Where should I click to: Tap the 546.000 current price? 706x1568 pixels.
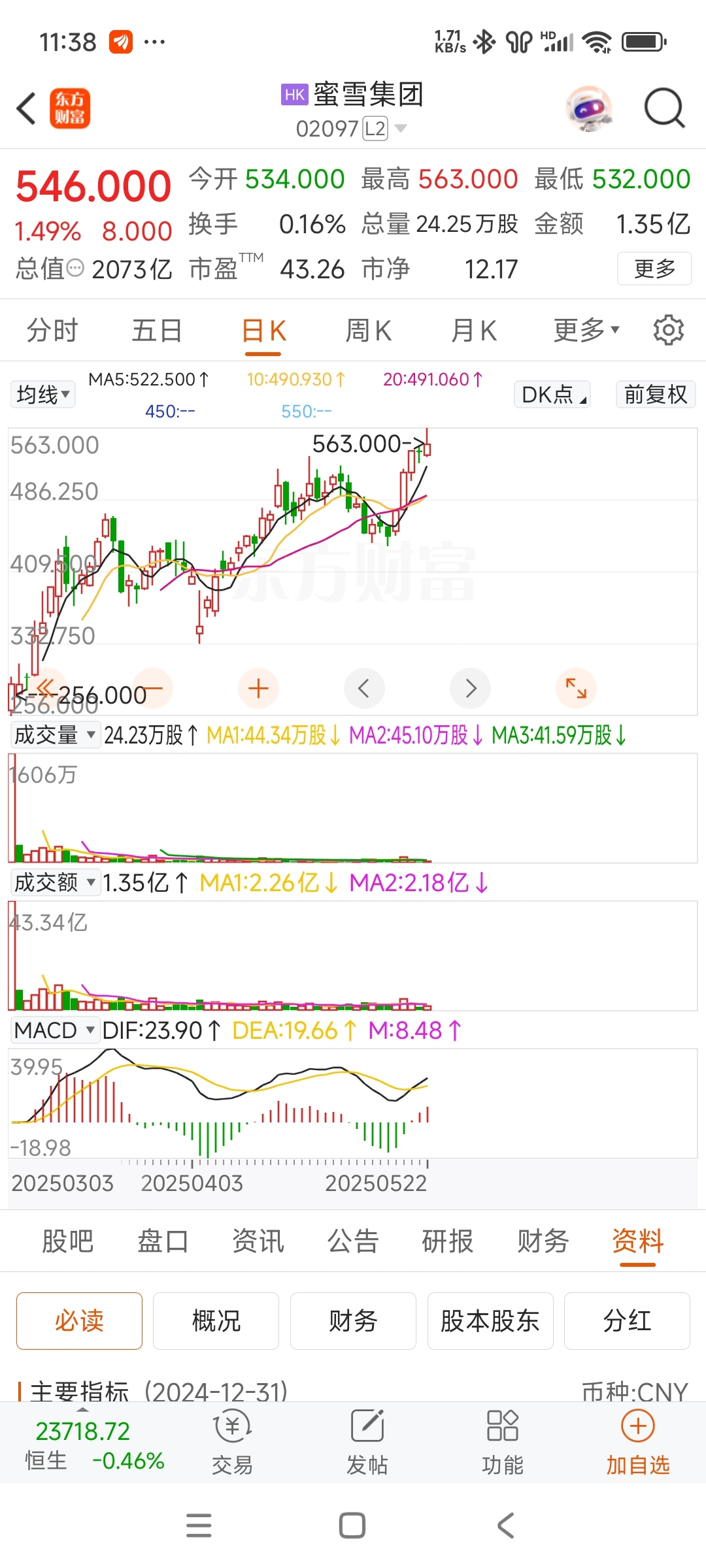pyautogui.click(x=93, y=186)
